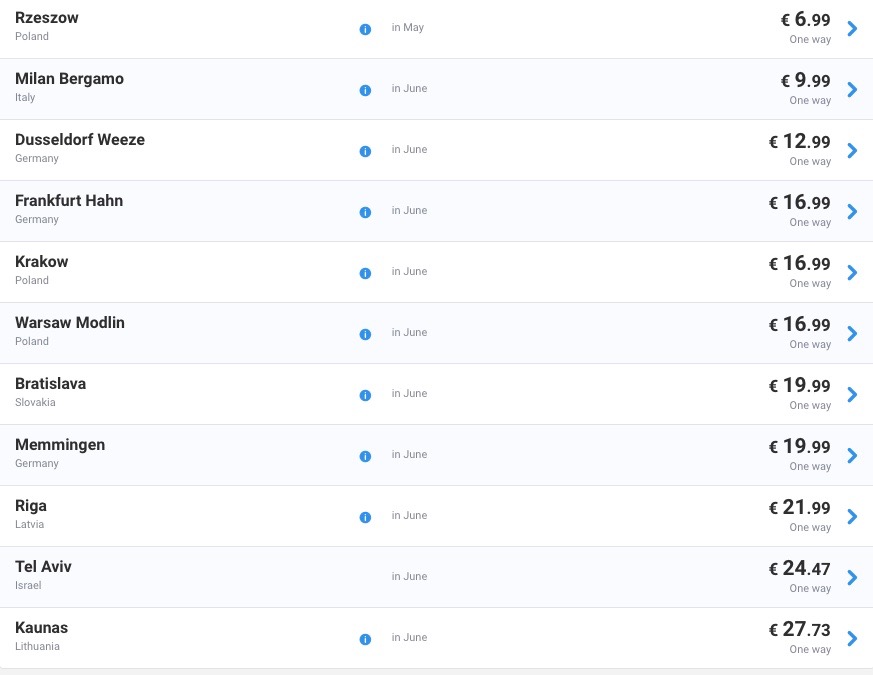Expand Rzeszow fare with right chevron
The width and height of the screenshot is (873, 675).
point(852,28)
